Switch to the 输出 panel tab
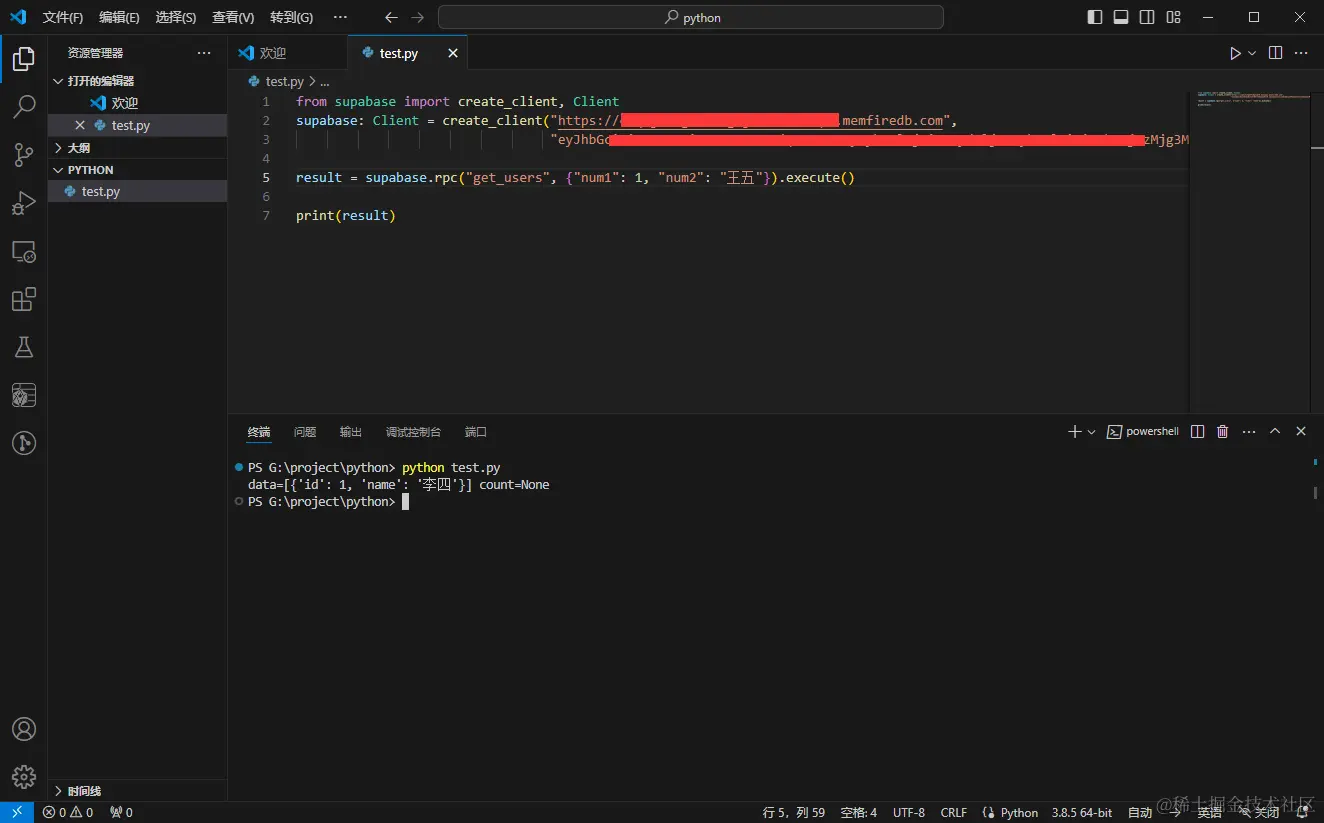Image resolution: width=1324 pixels, height=823 pixels. [x=351, y=432]
